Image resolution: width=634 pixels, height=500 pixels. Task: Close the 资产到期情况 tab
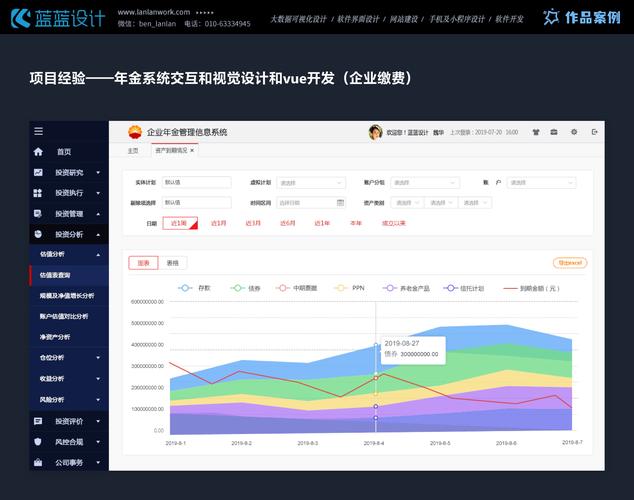click(x=192, y=150)
